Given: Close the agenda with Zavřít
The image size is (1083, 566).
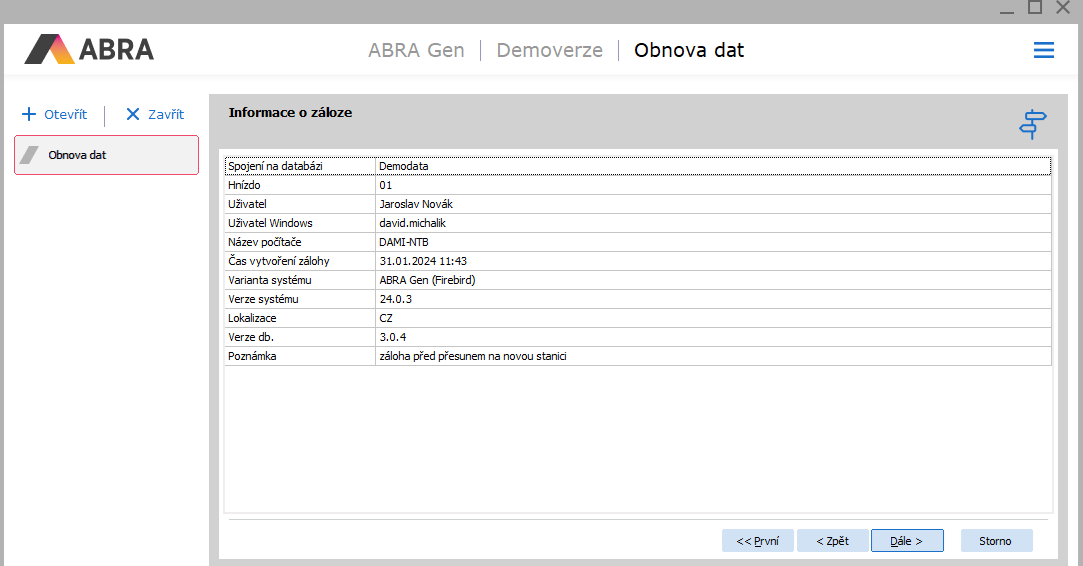Looking at the screenshot, I should 155,114.
